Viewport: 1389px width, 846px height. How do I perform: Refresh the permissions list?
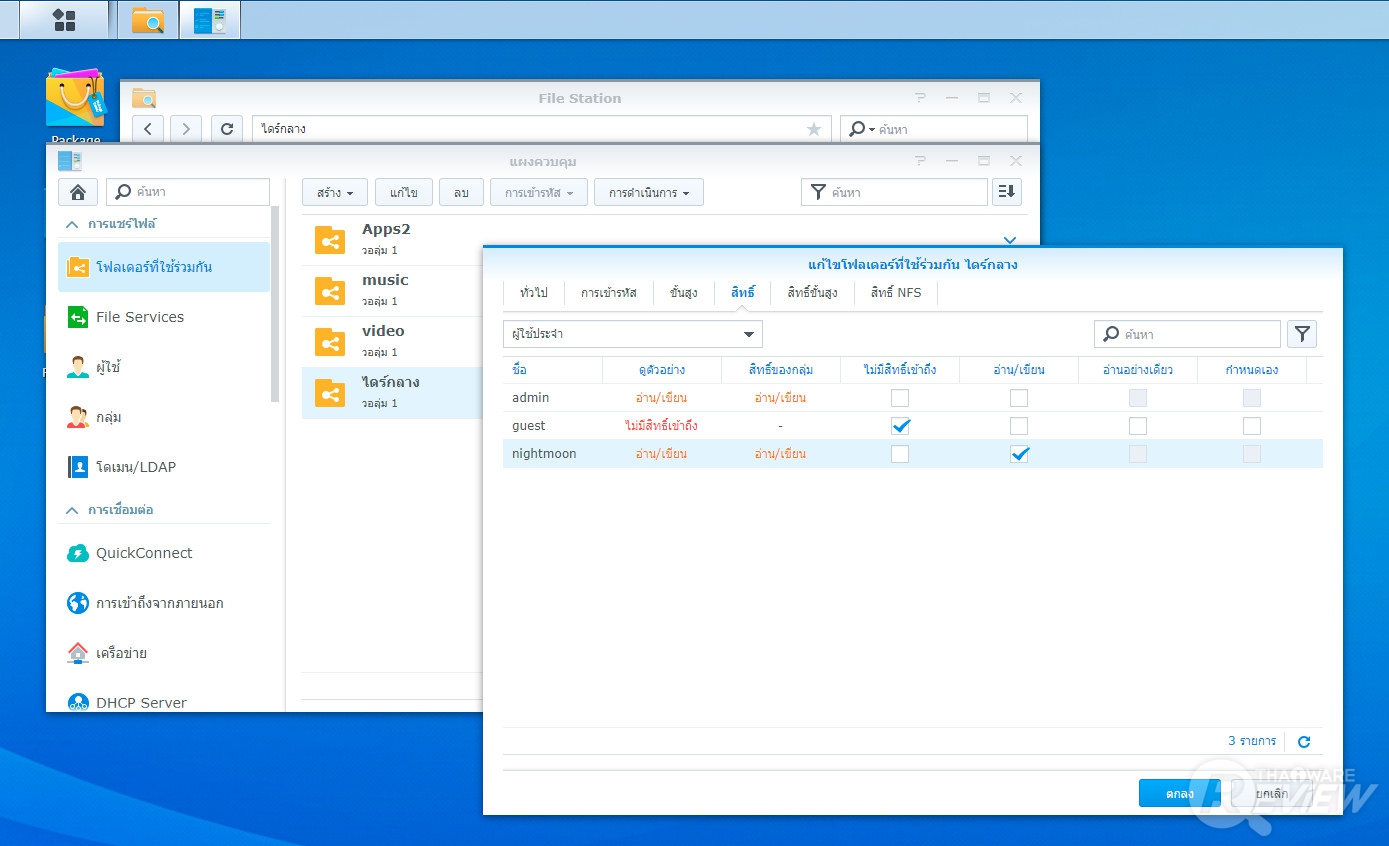coord(1303,742)
